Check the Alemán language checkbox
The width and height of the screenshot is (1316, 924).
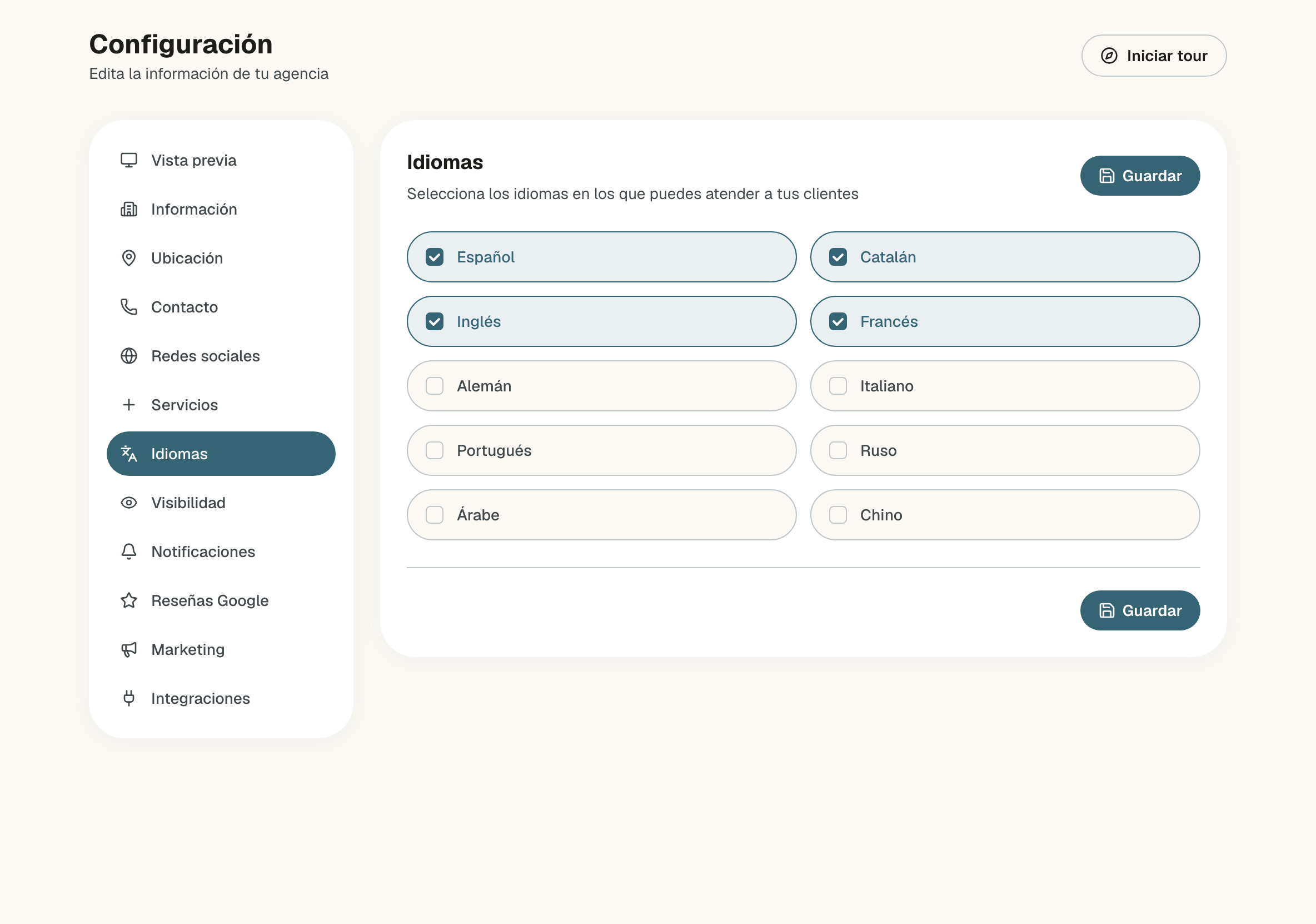(435, 386)
